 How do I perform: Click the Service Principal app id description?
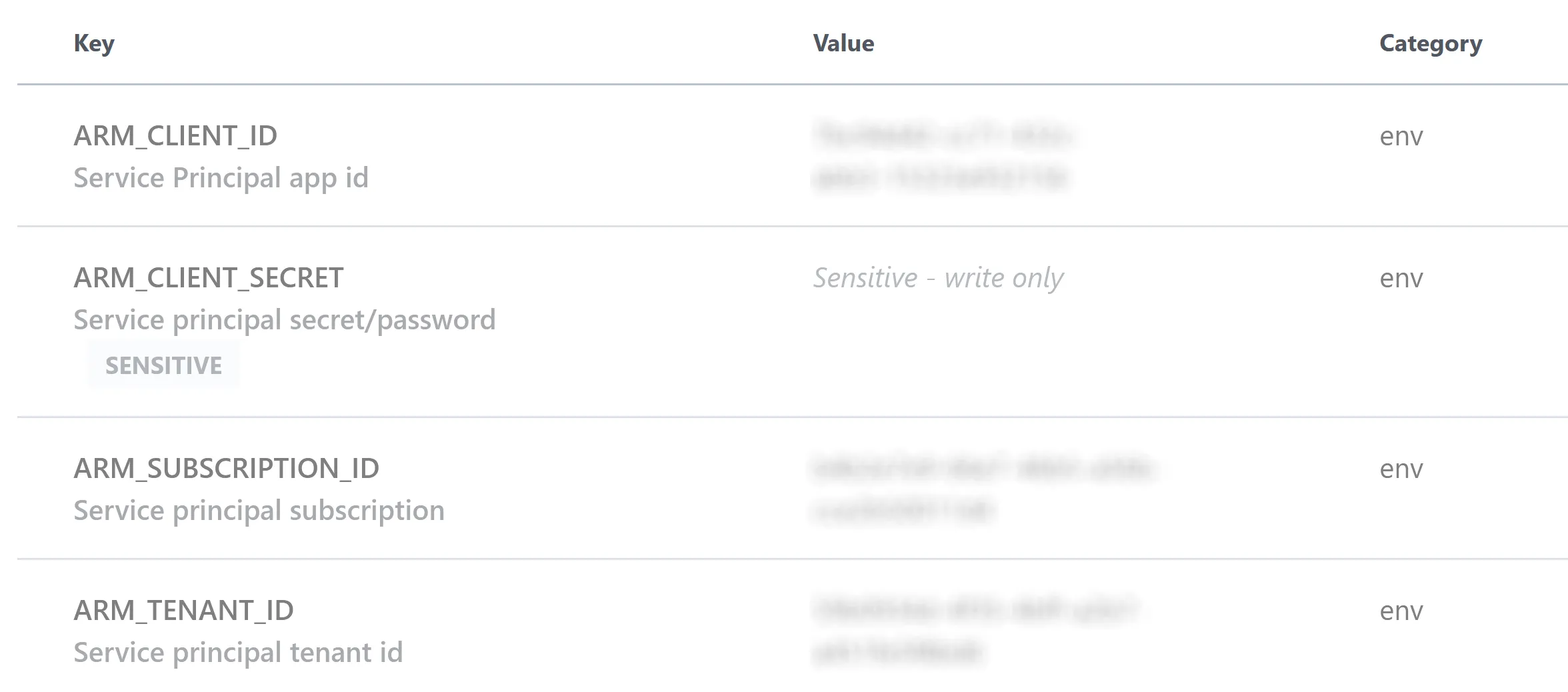tap(221, 177)
